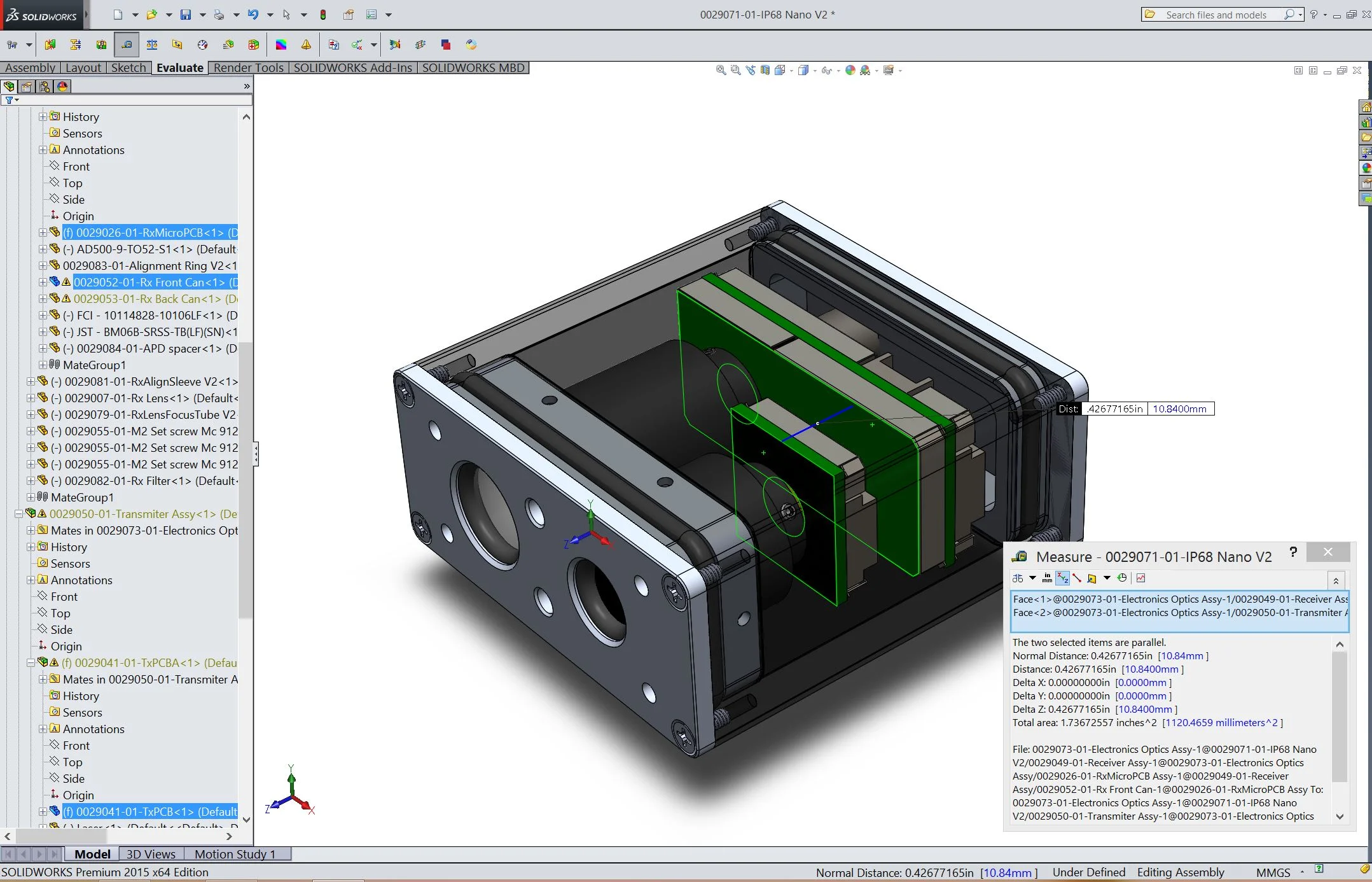The width and height of the screenshot is (1372, 882).
Task: Save the assembly using the floppy icon
Action: tap(186, 15)
